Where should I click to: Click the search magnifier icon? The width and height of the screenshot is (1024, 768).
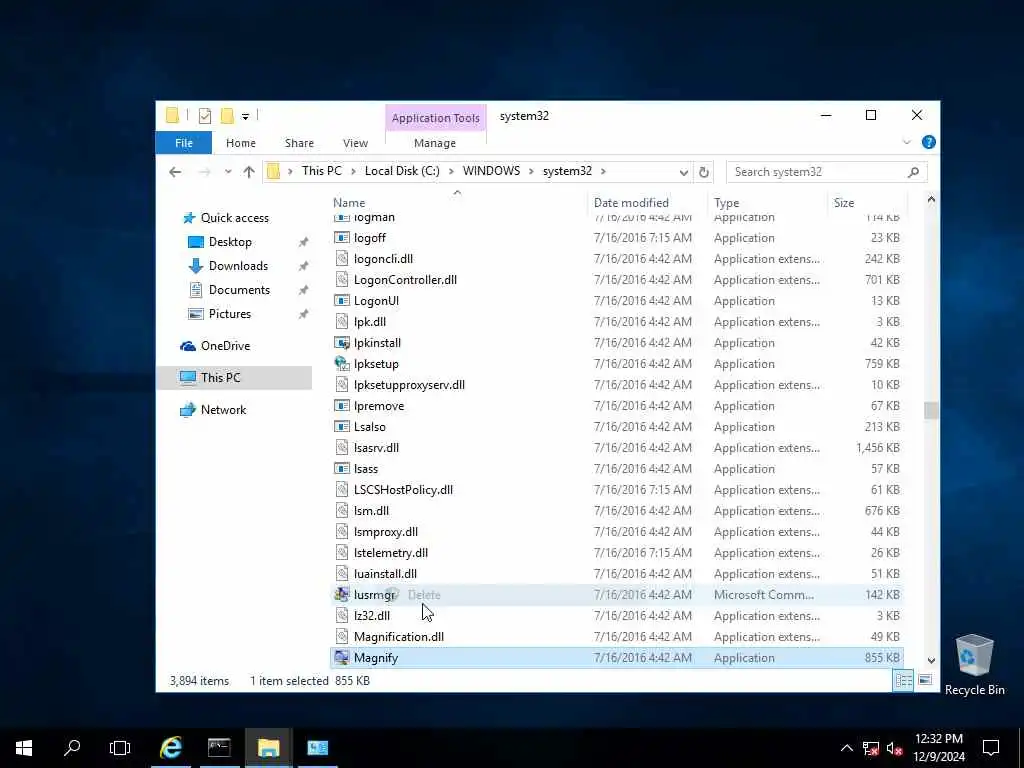[914, 172]
